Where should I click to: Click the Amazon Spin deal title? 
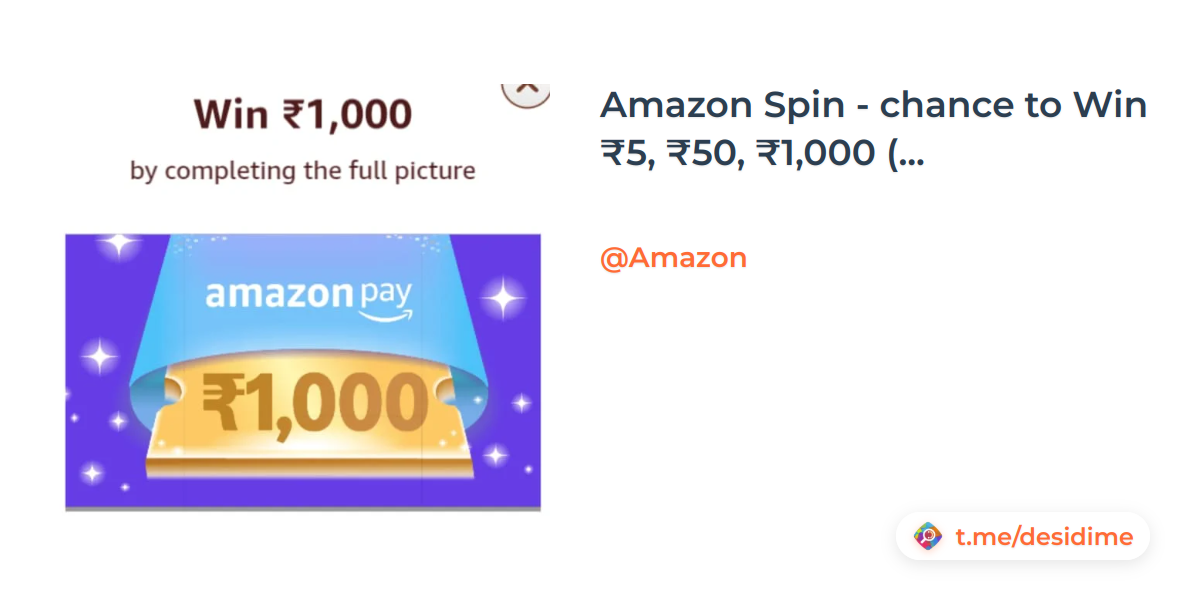(x=872, y=104)
